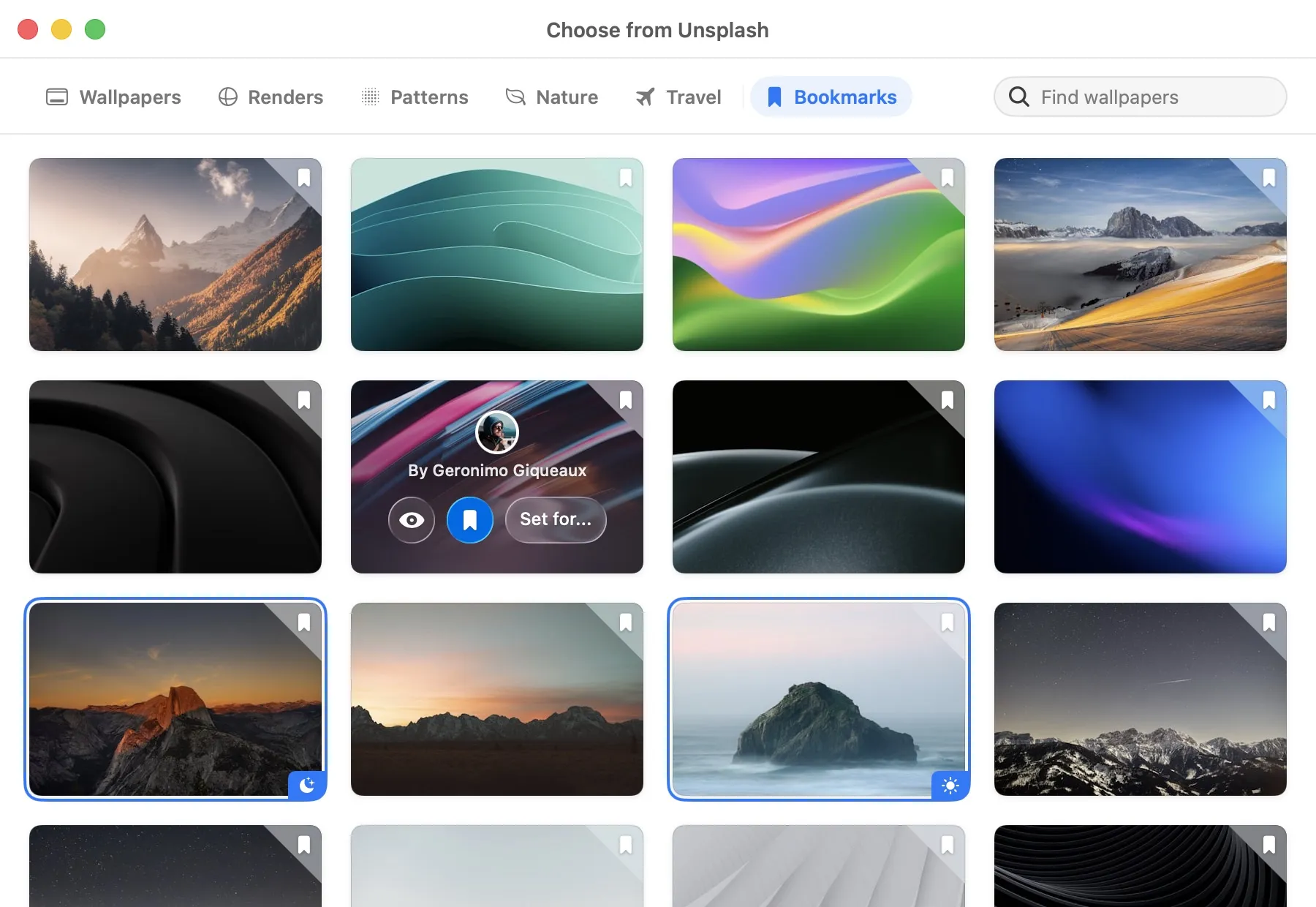
Task: Preview wallpaper using the eye icon
Action: [412, 520]
